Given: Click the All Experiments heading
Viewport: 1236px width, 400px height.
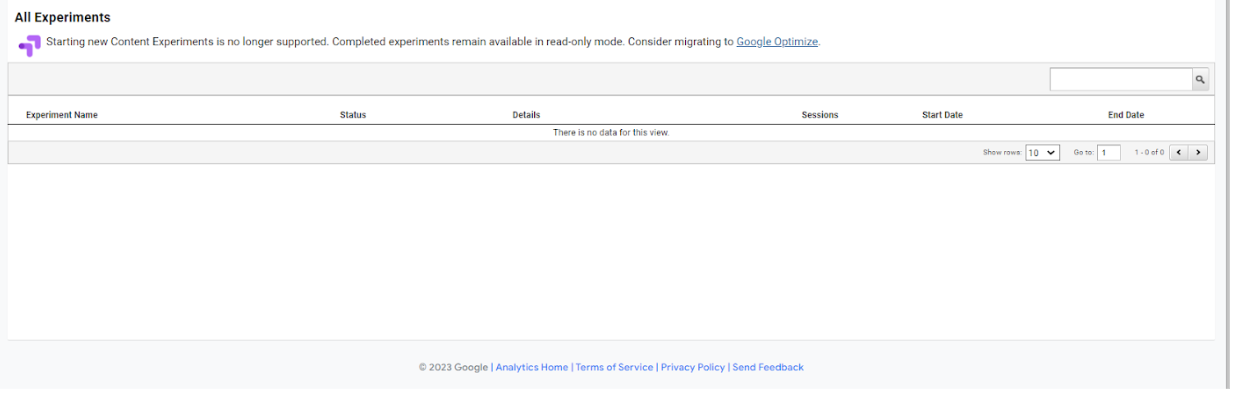Looking at the screenshot, I should click(x=62, y=18).
